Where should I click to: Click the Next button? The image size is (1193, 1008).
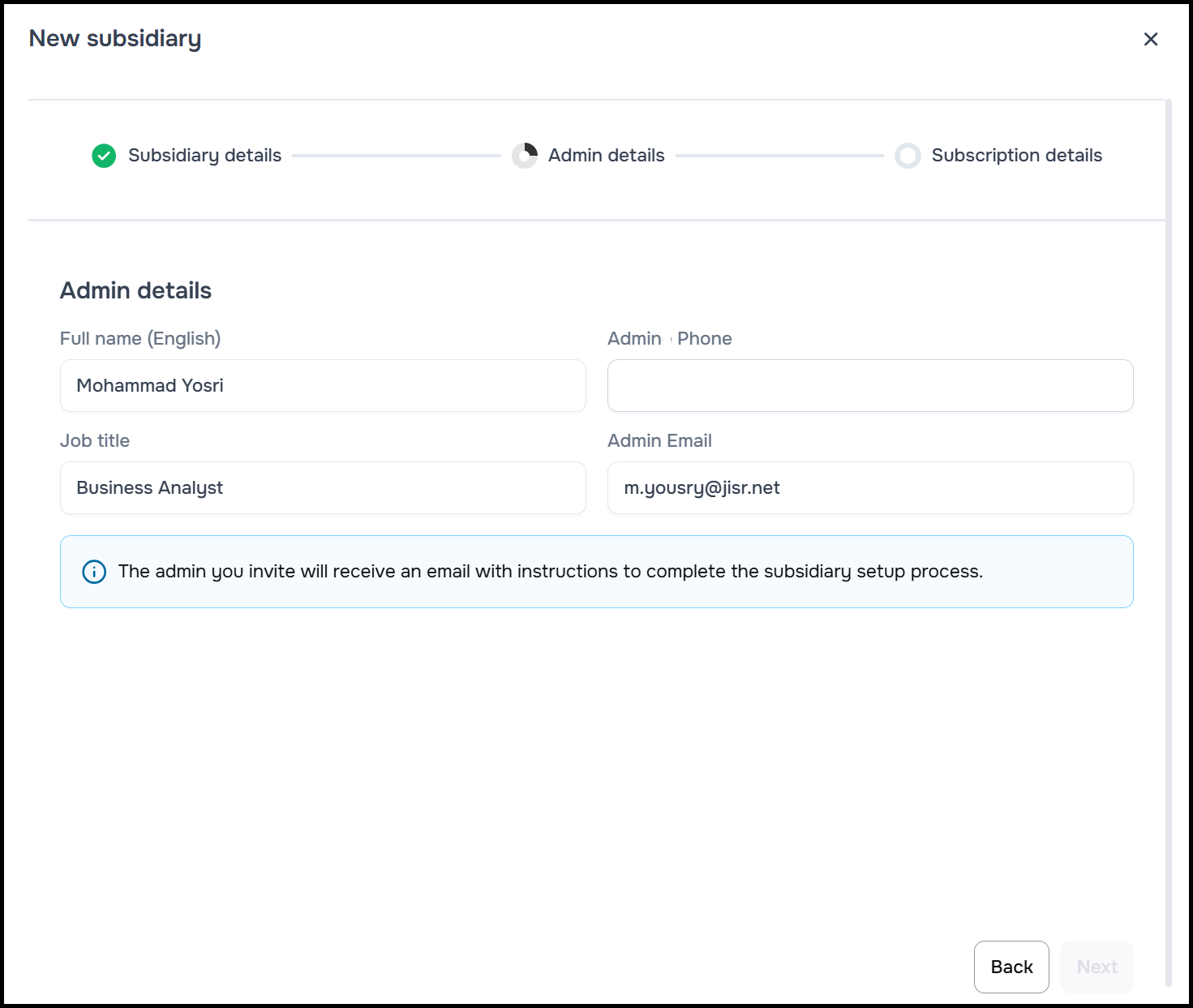click(1096, 967)
